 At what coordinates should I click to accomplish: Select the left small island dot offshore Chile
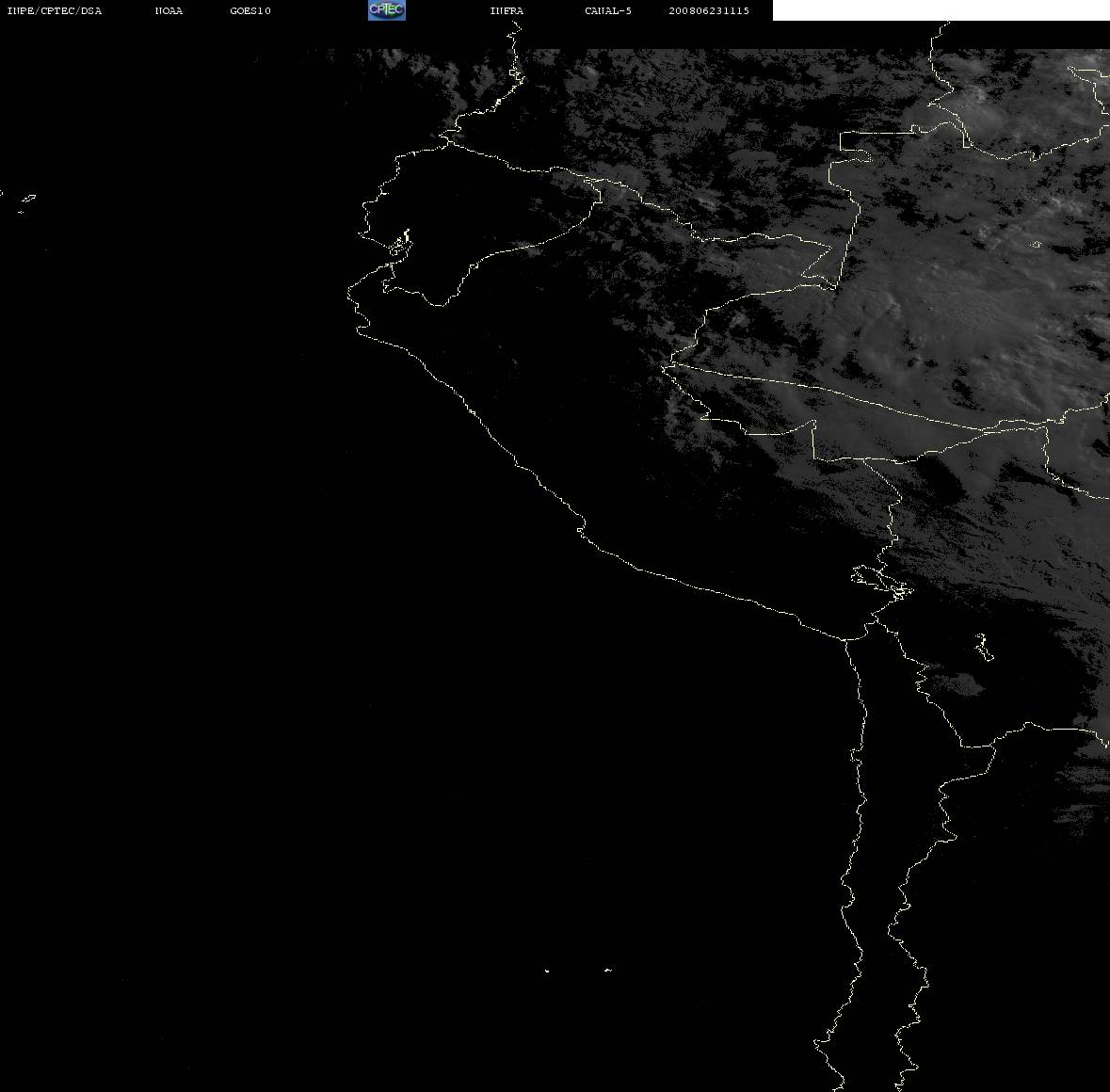tap(546, 971)
